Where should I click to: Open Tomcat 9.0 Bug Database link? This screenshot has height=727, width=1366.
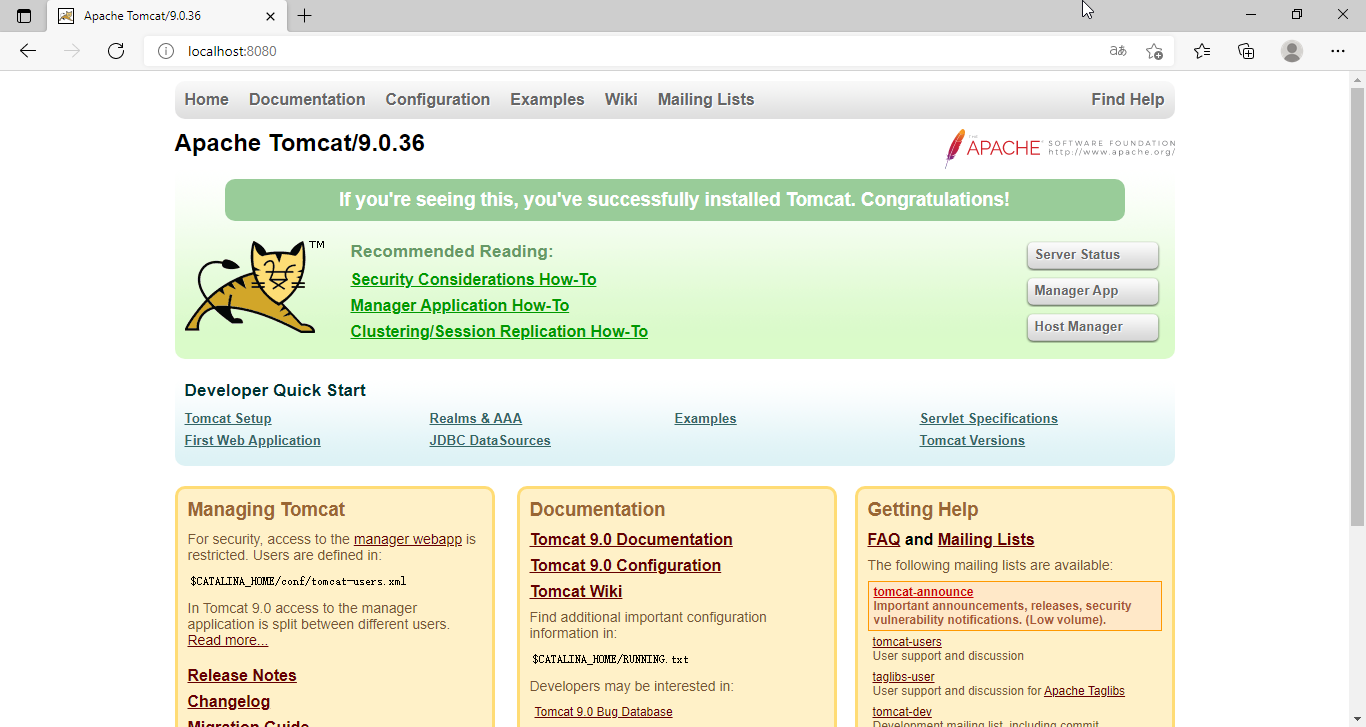[x=603, y=712]
